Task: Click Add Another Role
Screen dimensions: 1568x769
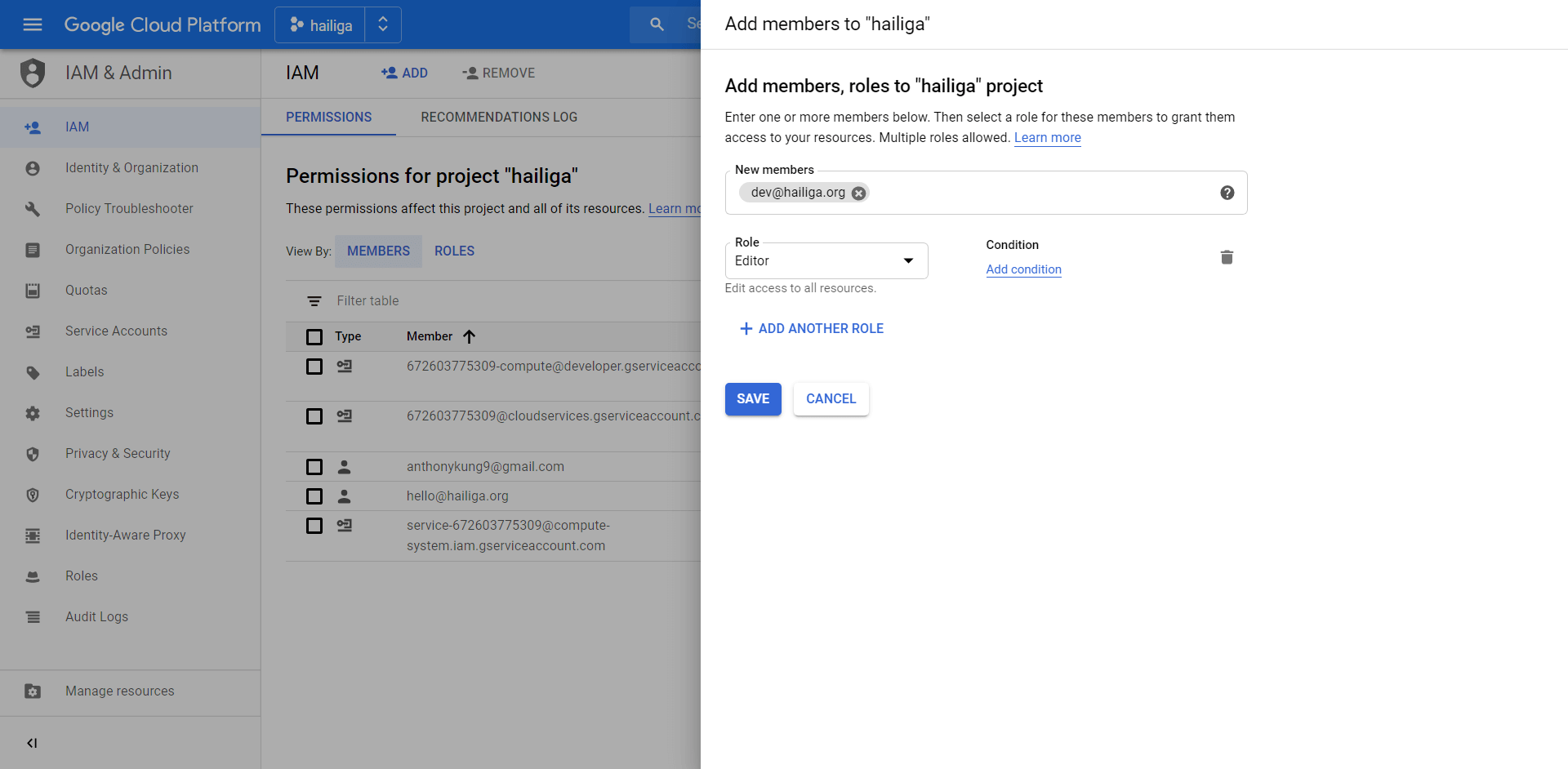Action: pos(811,329)
